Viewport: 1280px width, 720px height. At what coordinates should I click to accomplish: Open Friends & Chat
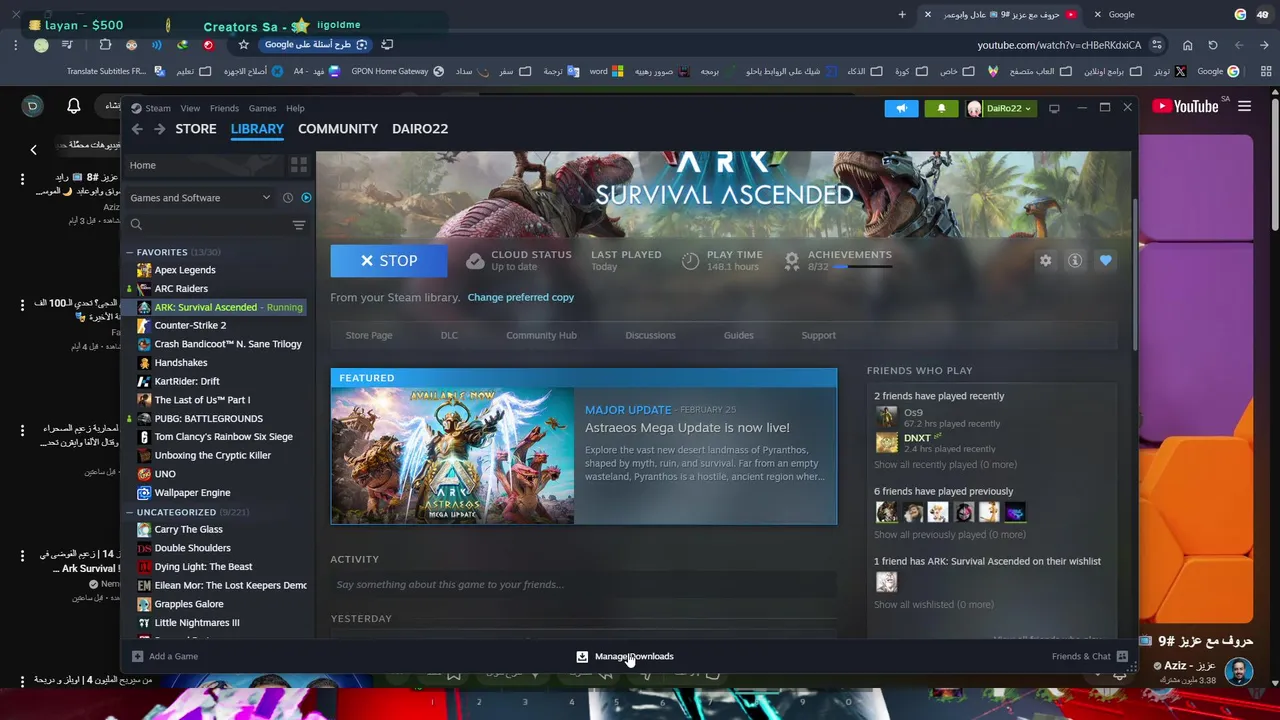1090,656
